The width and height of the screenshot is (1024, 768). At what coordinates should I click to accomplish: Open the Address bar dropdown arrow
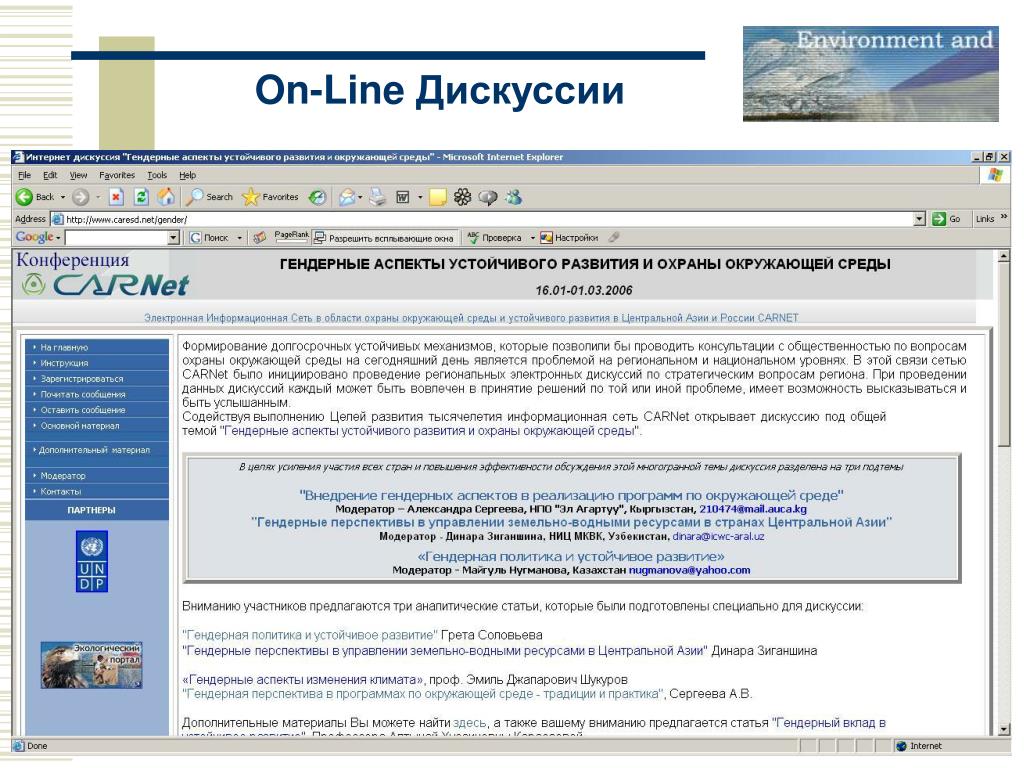(x=920, y=219)
